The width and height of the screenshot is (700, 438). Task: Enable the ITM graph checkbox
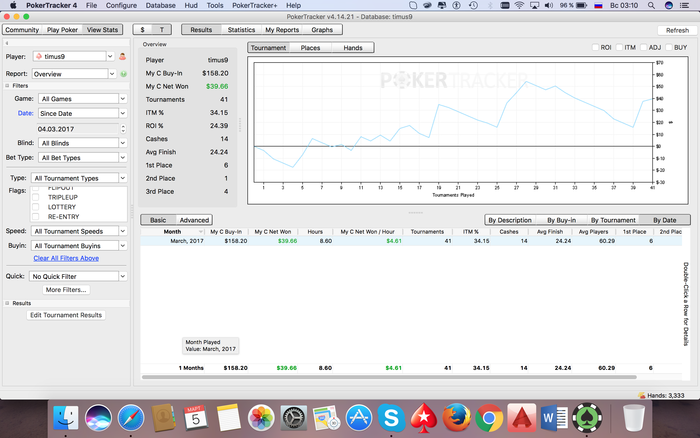point(619,47)
